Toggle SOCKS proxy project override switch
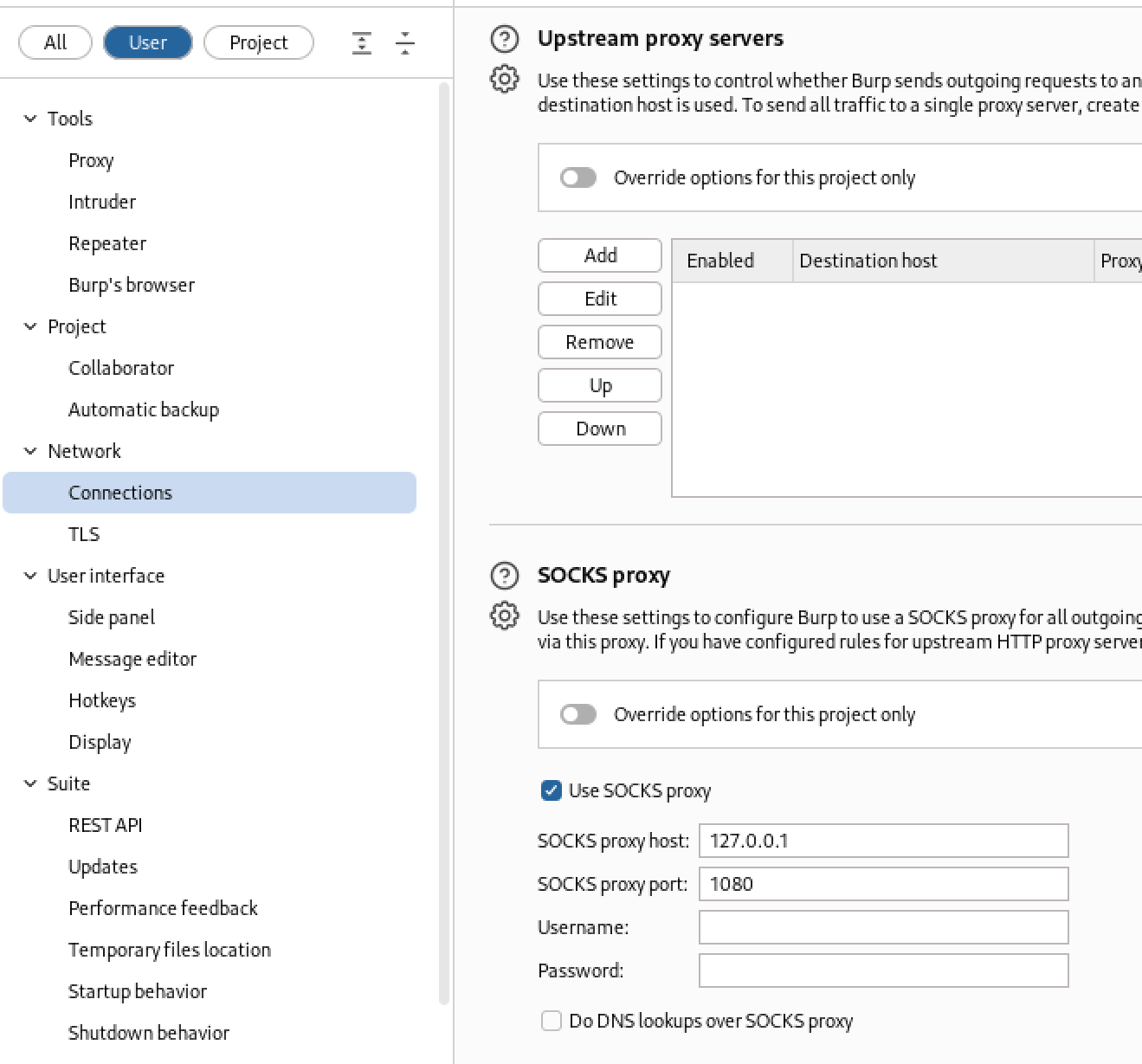 click(578, 714)
